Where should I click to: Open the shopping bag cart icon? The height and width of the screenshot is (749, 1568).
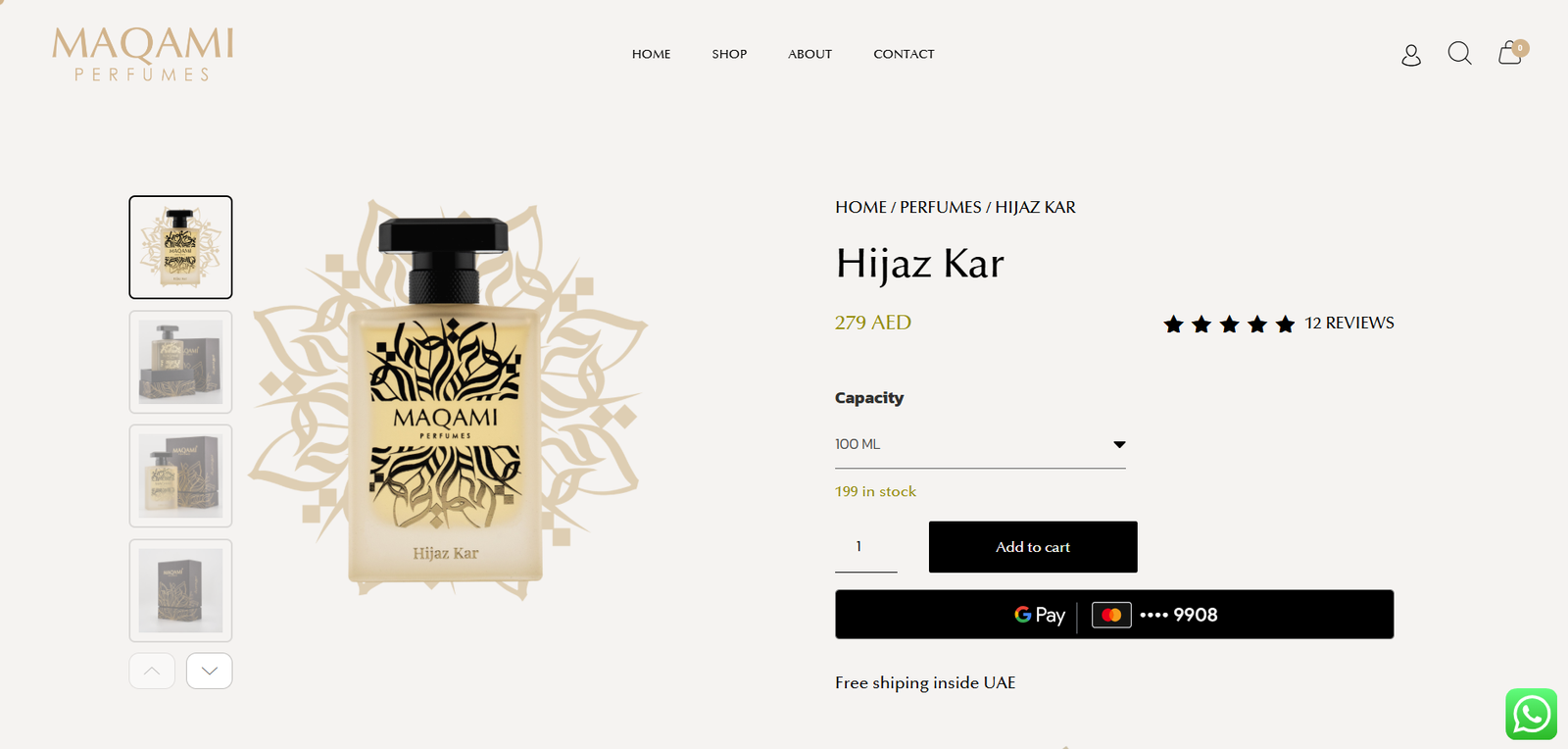(x=1511, y=52)
